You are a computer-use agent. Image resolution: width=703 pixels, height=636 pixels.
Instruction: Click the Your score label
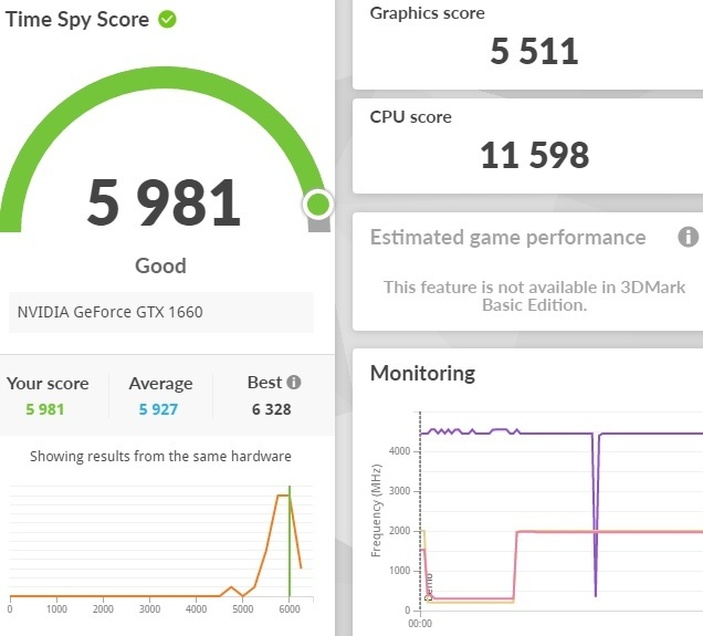[48, 384]
